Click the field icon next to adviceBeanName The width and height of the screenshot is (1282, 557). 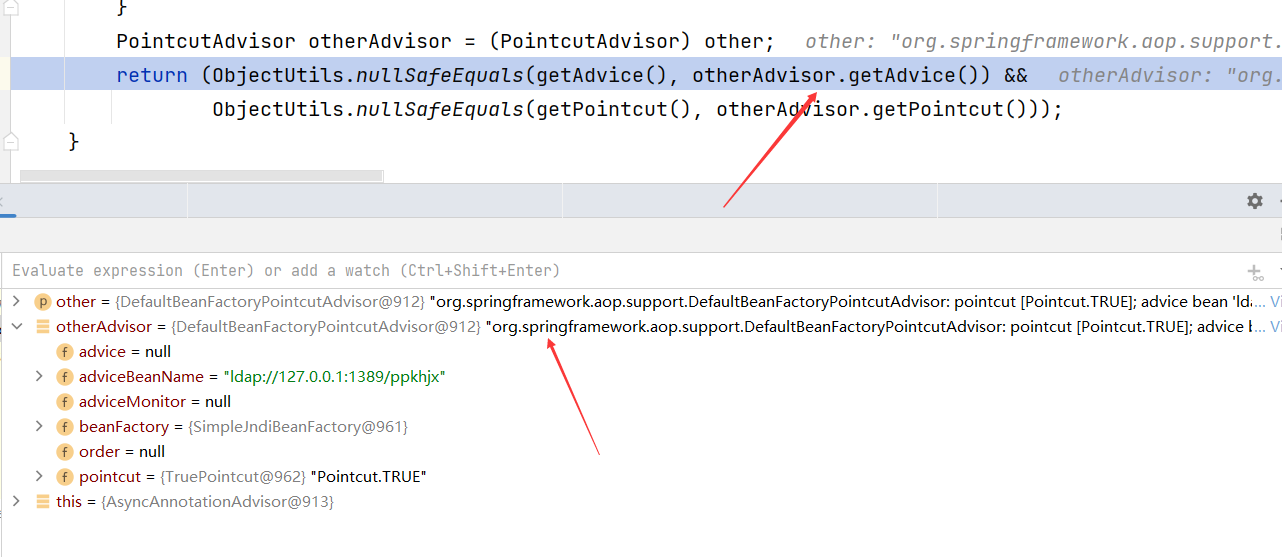65,376
